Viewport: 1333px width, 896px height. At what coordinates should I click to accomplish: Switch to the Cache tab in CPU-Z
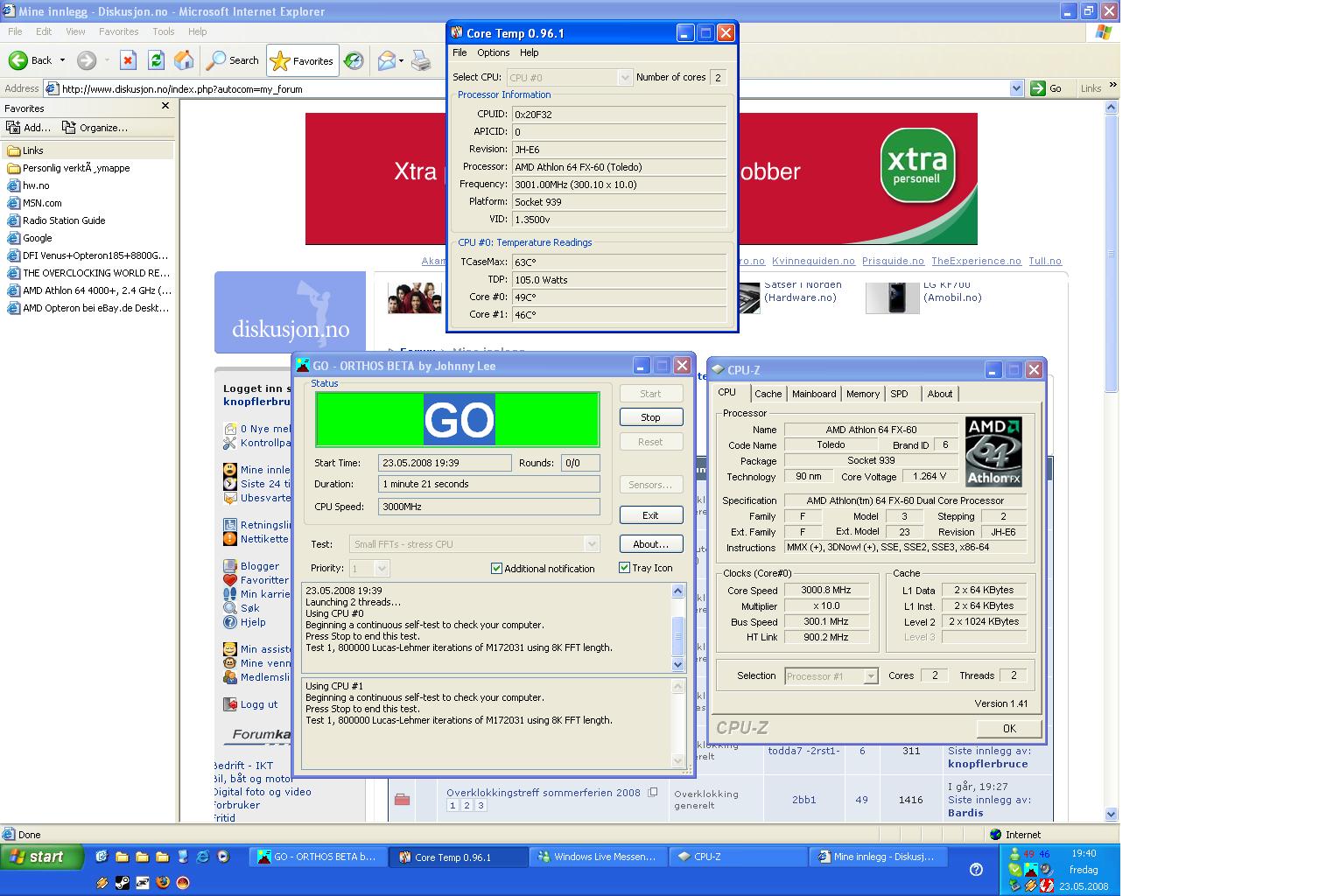(x=768, y=394)
